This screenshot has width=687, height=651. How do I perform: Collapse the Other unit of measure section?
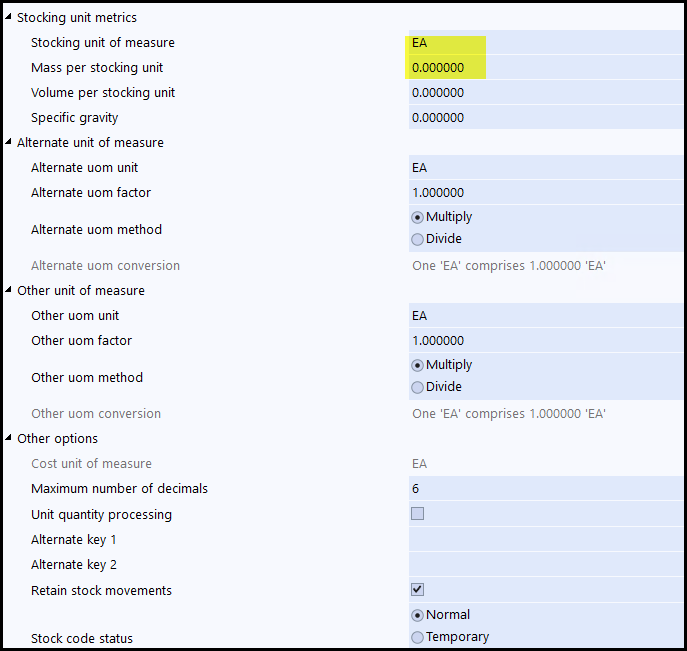(9, 291)
